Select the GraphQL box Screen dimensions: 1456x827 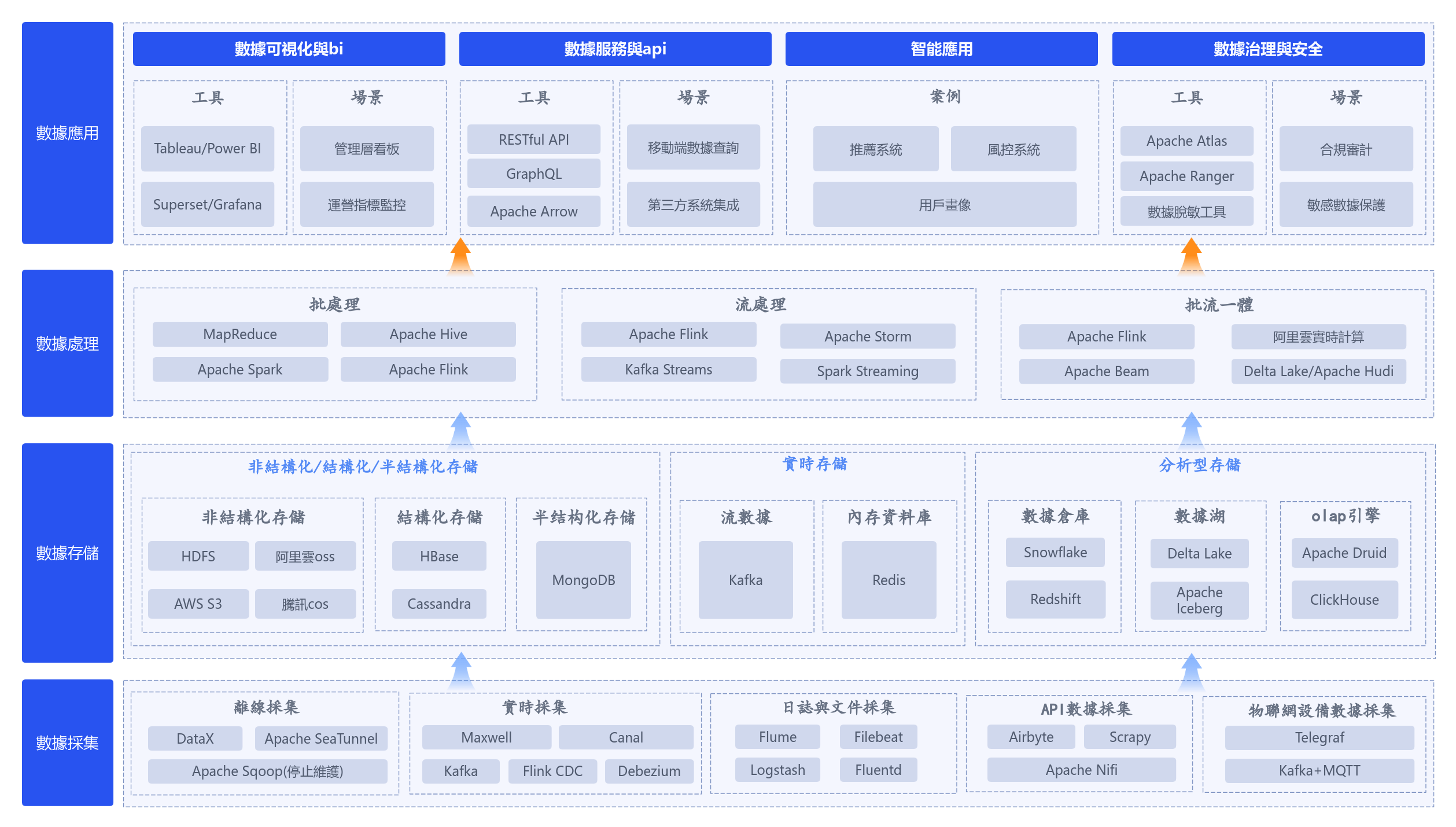533,174
